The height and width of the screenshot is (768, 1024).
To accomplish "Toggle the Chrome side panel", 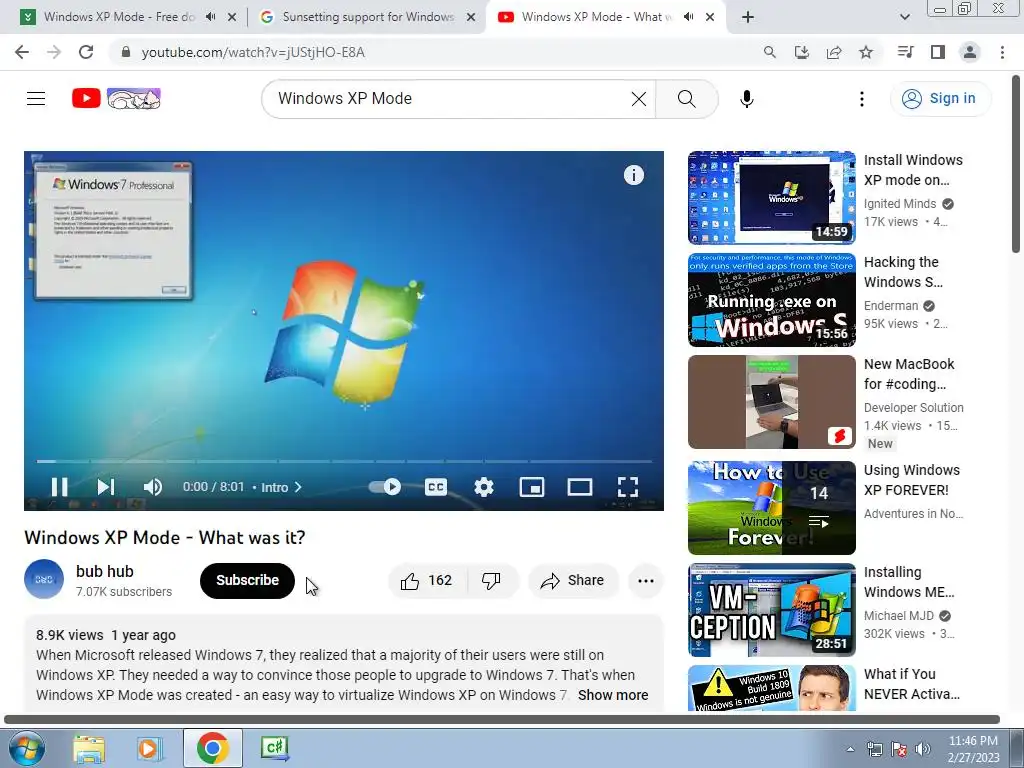I will (938, 52).
